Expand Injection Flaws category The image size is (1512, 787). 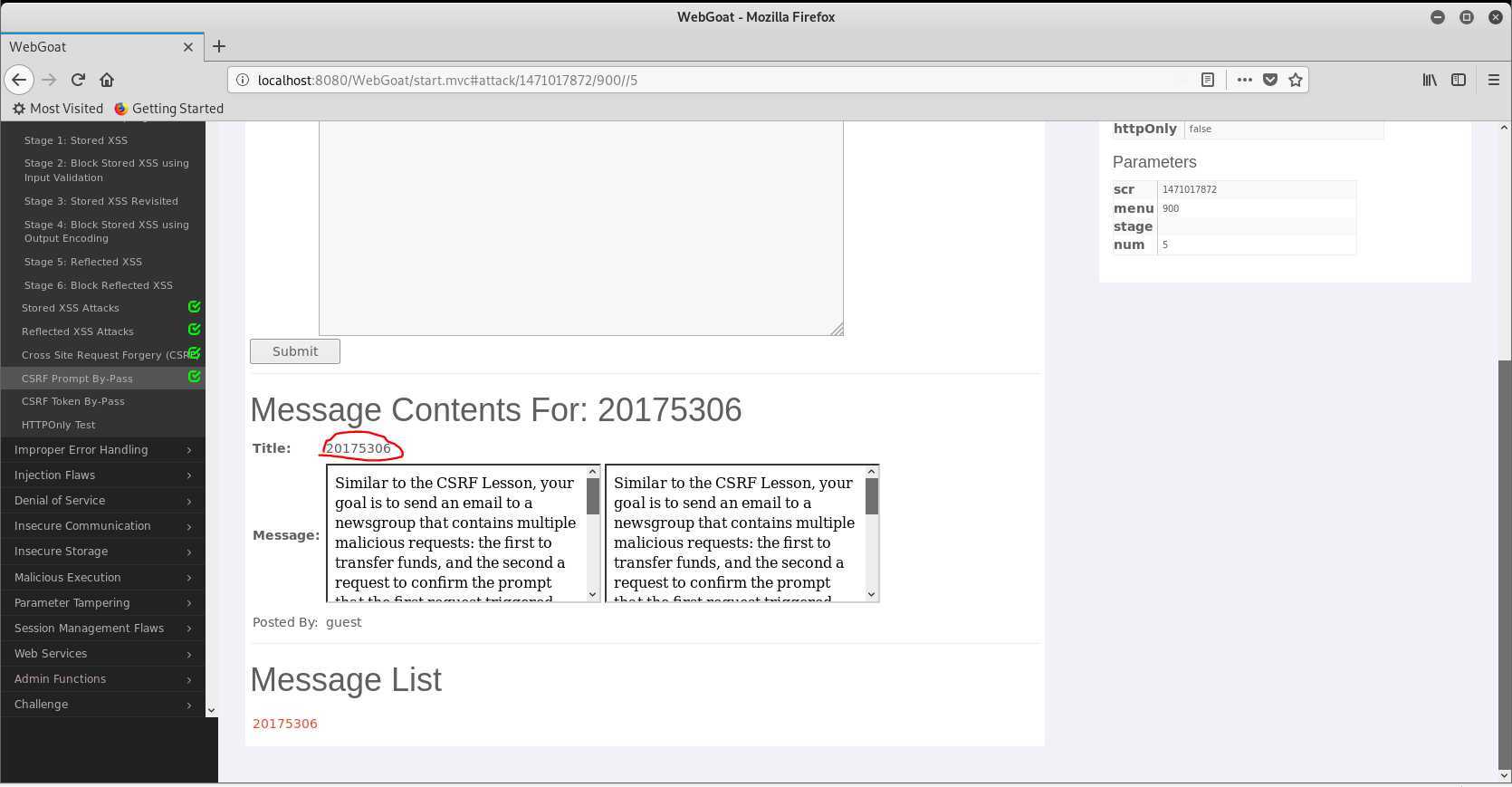click(102, 475)
